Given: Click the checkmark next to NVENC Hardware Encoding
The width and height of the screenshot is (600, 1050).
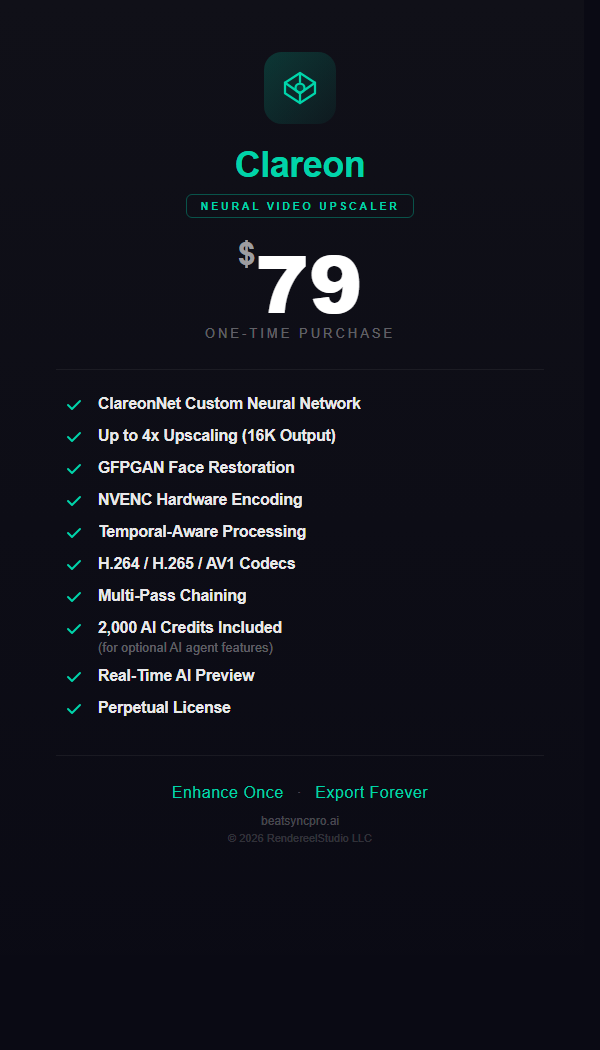Looking at the screenshot, I should (74, 501).
